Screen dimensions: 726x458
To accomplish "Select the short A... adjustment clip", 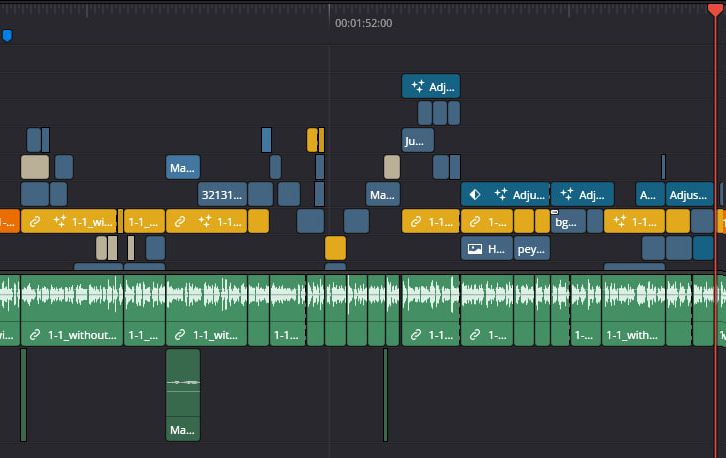I will 650,194.
